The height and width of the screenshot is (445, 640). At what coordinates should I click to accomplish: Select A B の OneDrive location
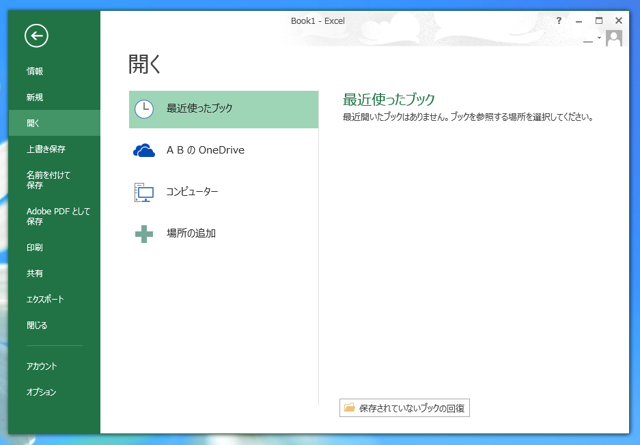pos(224,150)
